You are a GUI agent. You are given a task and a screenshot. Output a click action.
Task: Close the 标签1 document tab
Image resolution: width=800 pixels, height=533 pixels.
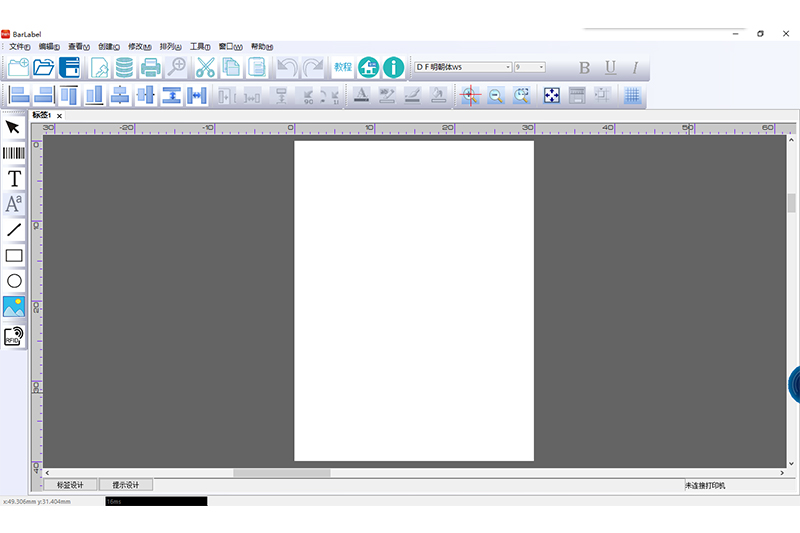pyautogui.click(x=59, y=116)
